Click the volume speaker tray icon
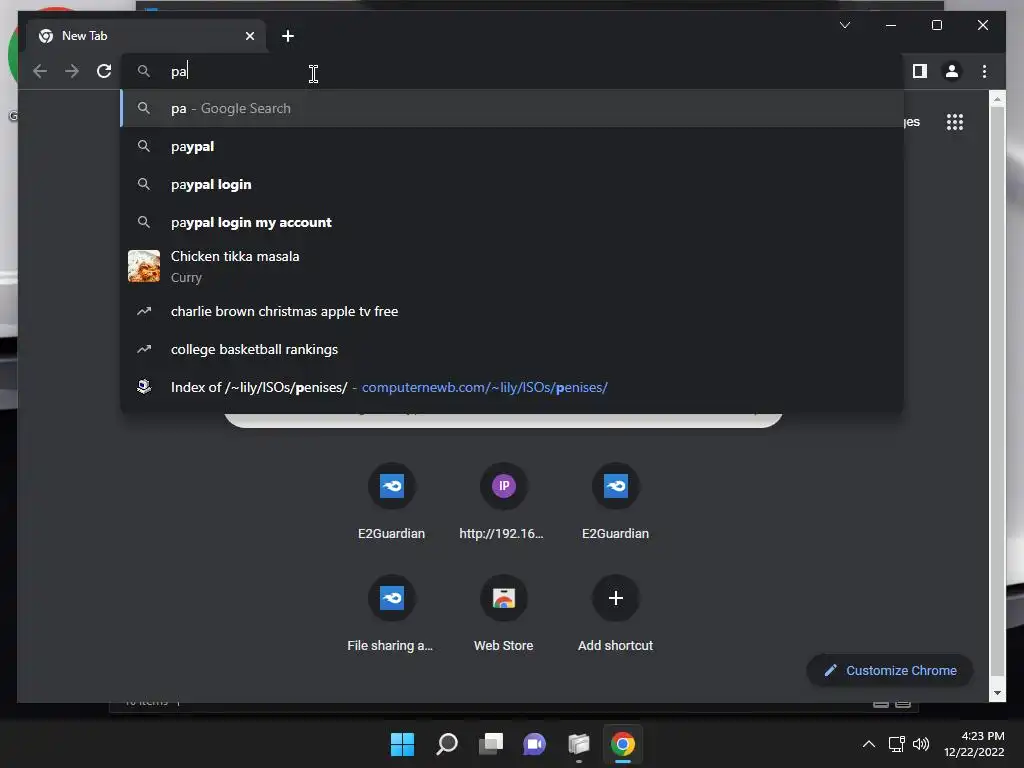This screenshot has height=768, width=1024. click(x=921, y=744)
